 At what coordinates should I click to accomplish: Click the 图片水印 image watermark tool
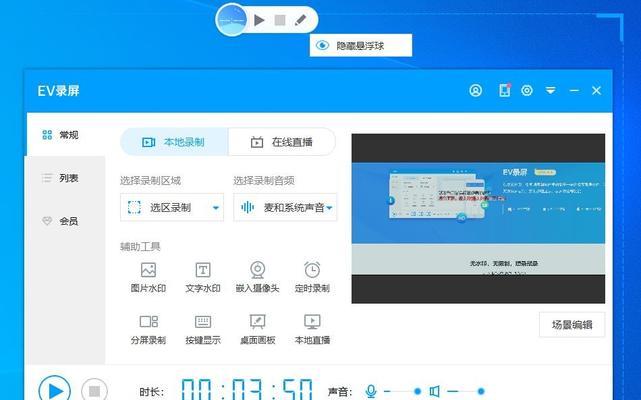pos(148,277)
